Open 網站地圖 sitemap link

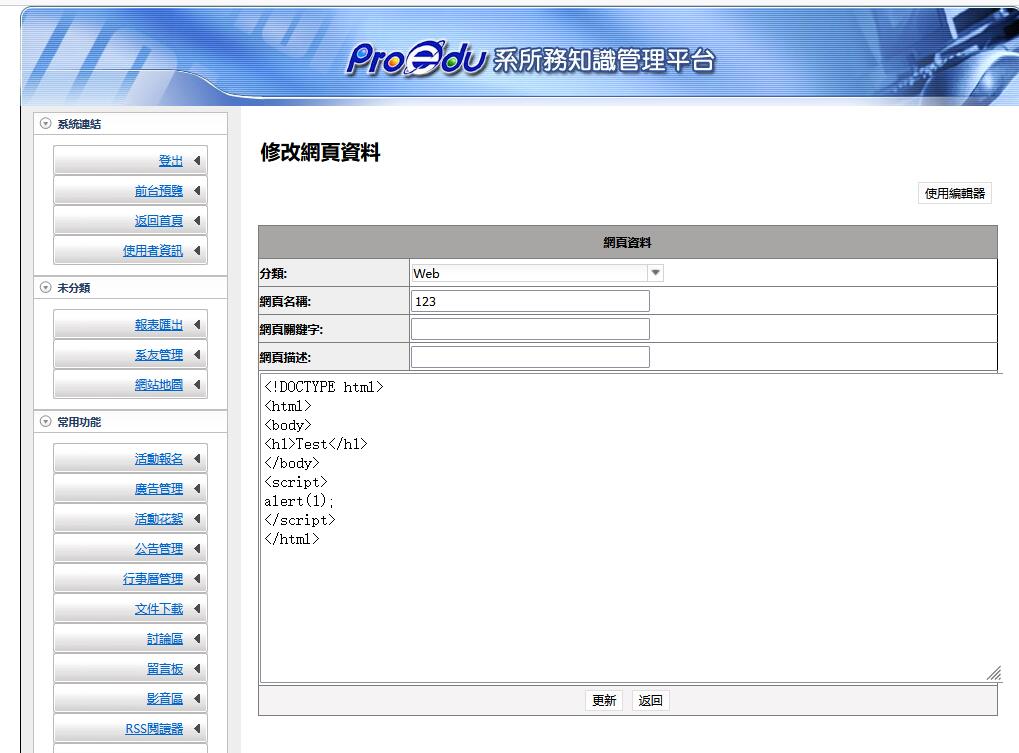[159, 385]
